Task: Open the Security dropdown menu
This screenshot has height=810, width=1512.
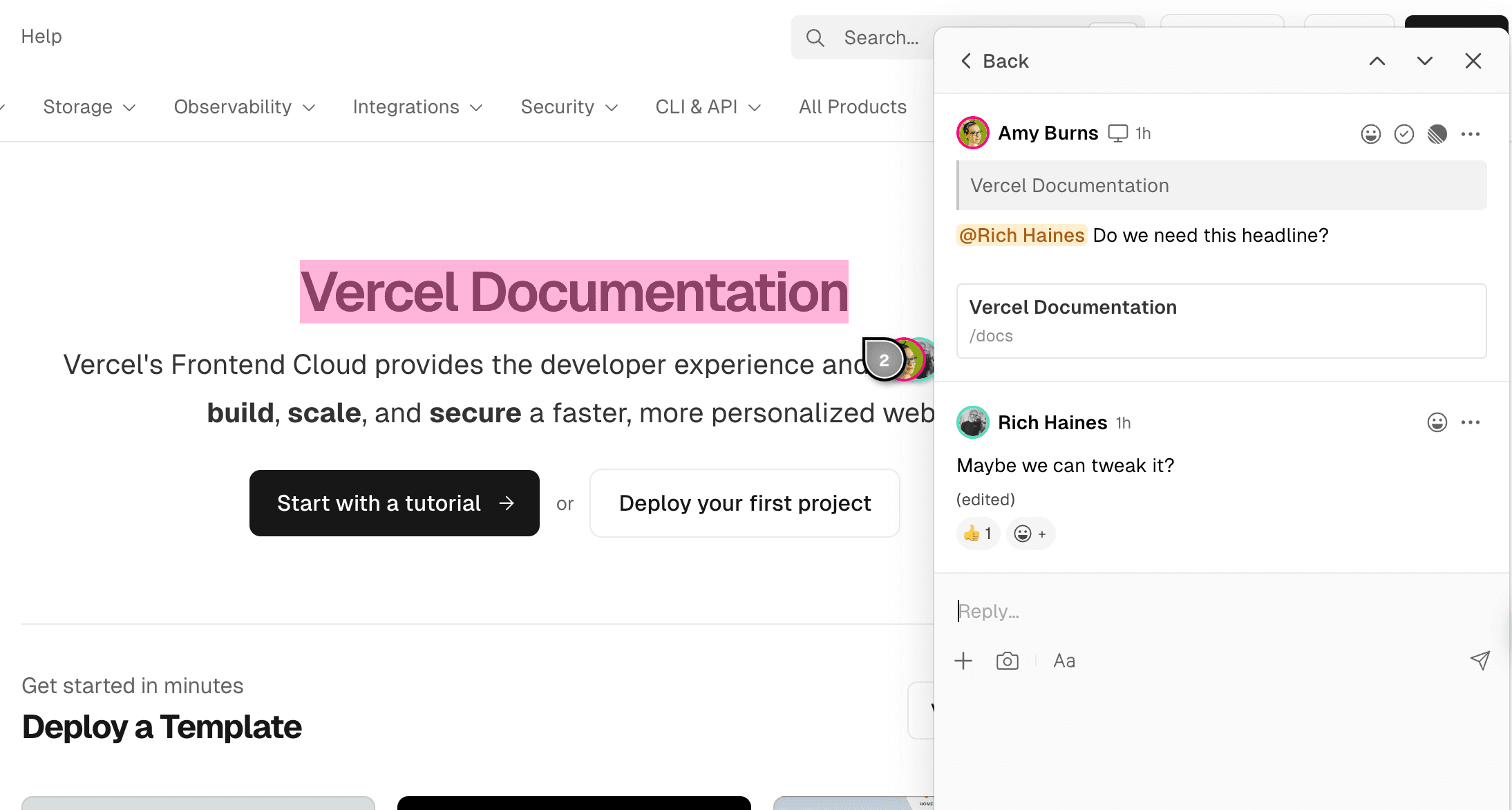Action: pyautogui.click(x=568, y=107)
